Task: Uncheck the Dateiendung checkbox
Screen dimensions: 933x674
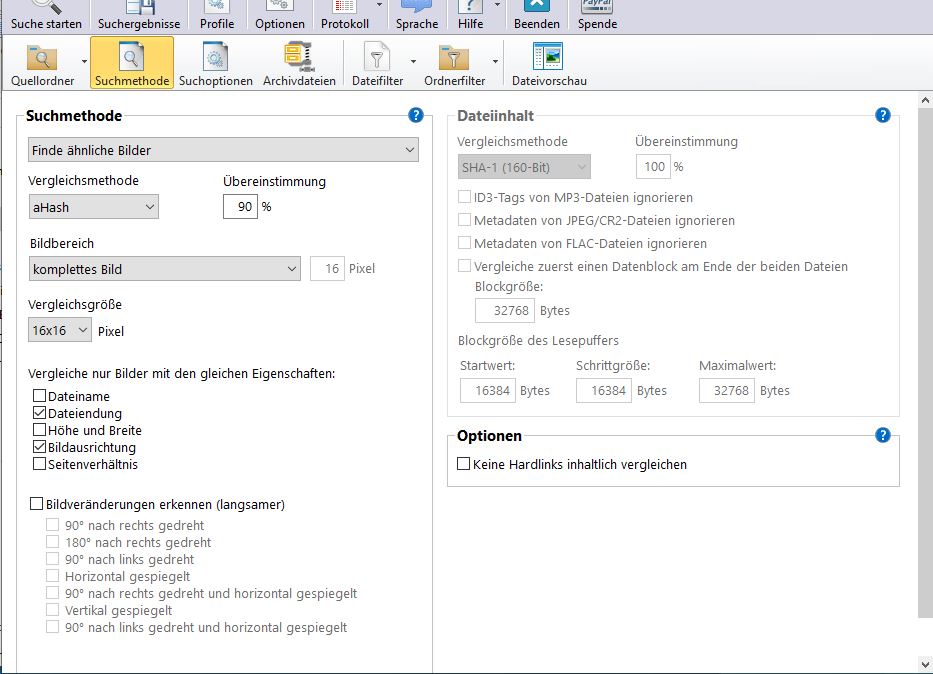Action: pos(40,414)
